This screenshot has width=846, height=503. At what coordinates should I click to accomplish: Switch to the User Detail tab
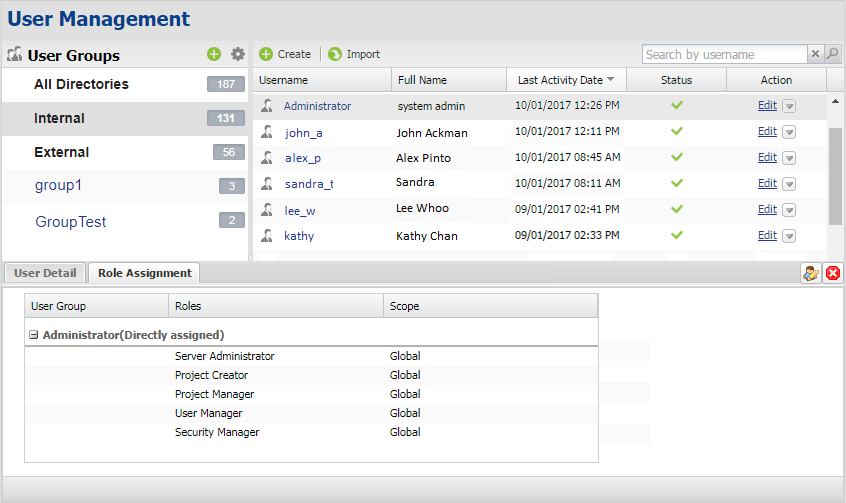45,273
